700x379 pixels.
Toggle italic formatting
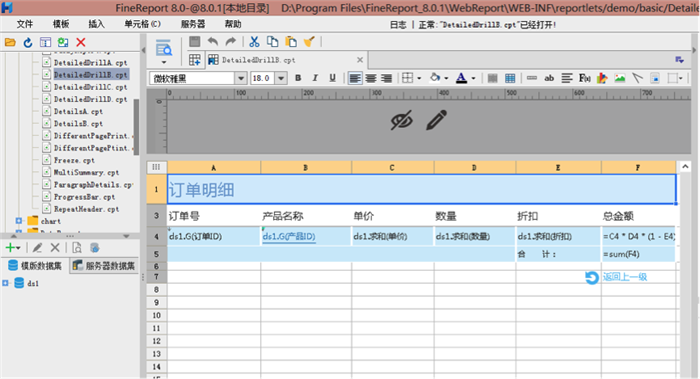pos(315,78)
